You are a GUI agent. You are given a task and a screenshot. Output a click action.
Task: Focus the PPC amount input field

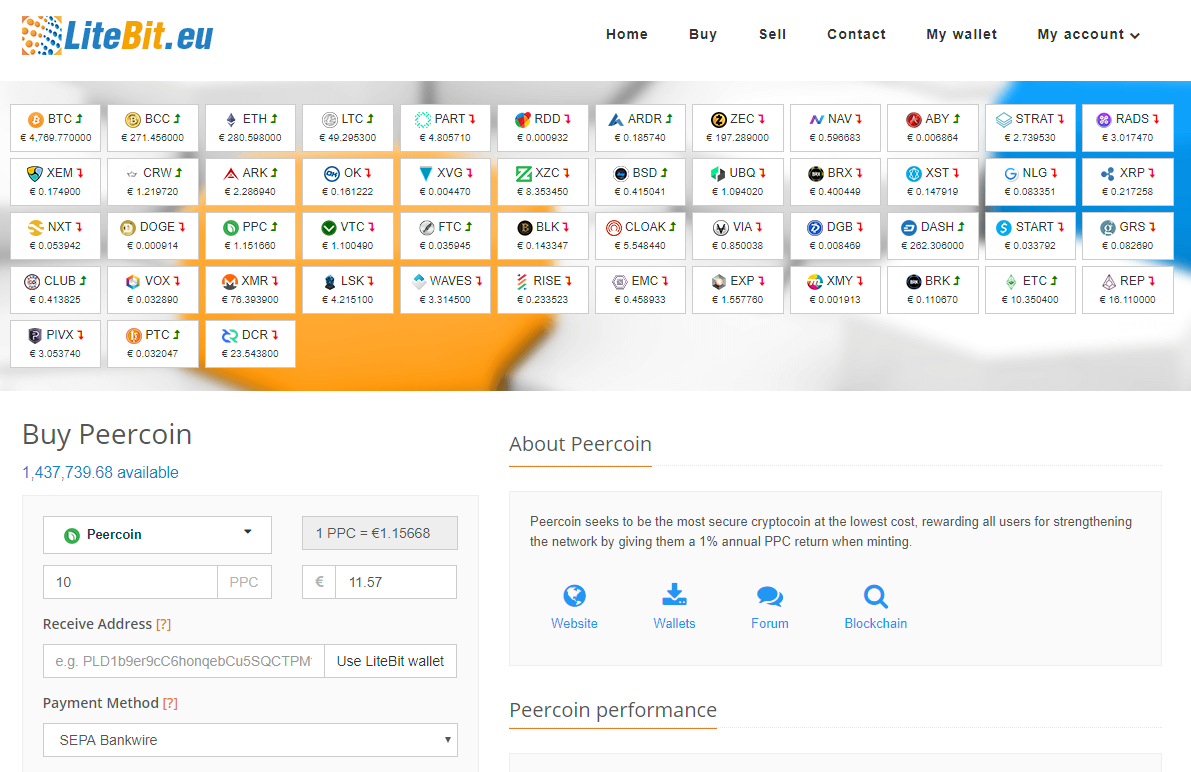(131, 582)
